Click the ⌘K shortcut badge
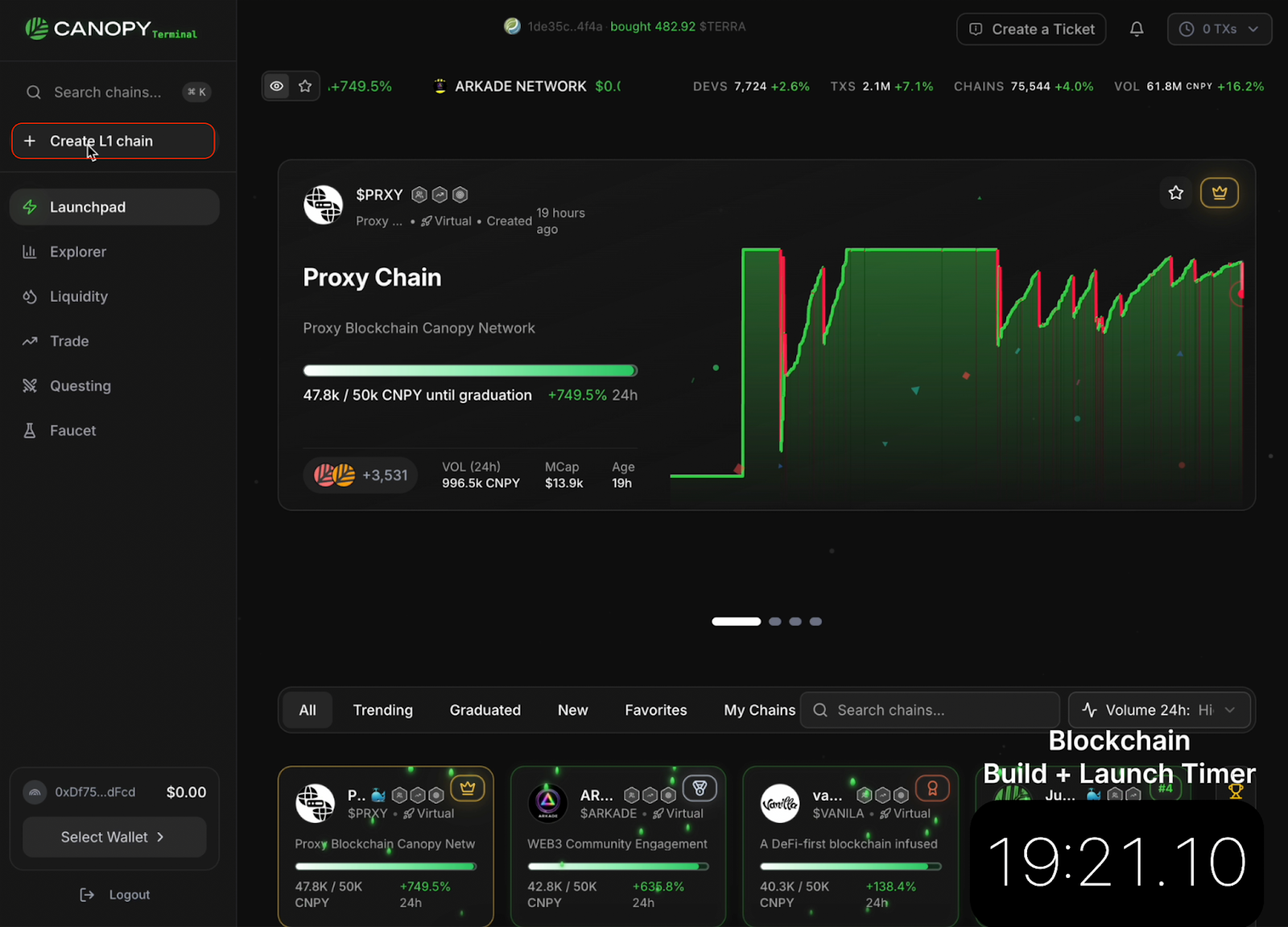 [x=196, y=92]
